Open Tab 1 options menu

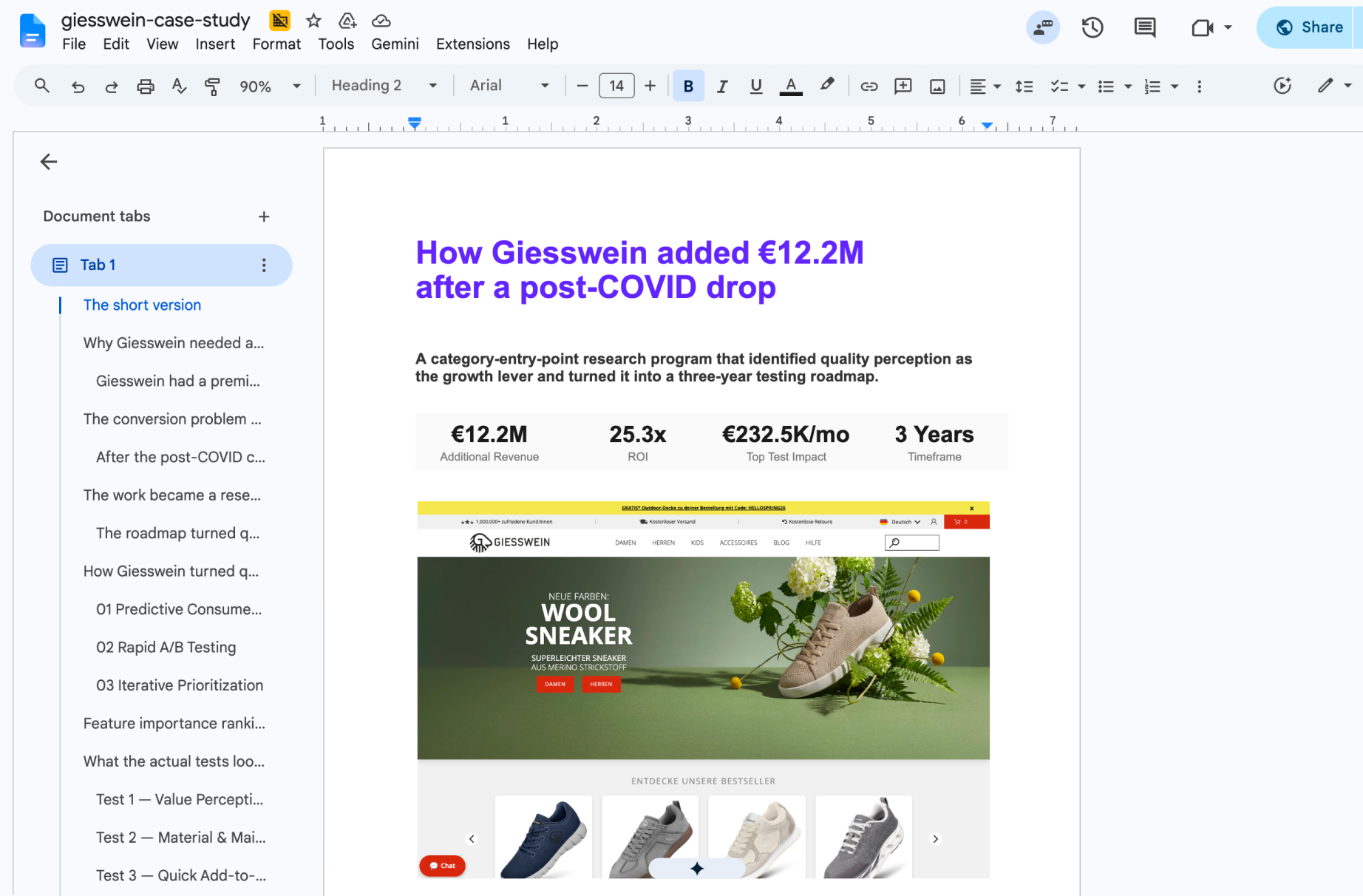tap(264, 265)
